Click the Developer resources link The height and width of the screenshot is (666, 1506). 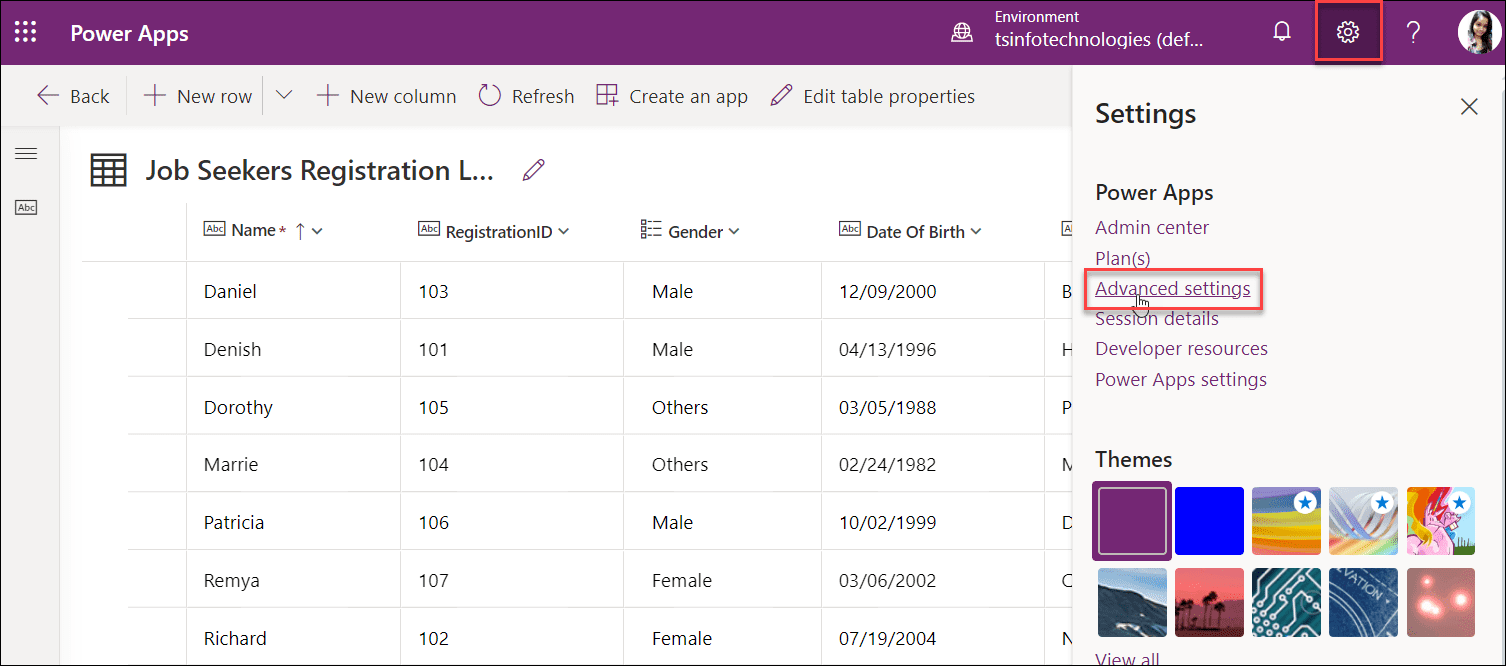click(1181, 348)
